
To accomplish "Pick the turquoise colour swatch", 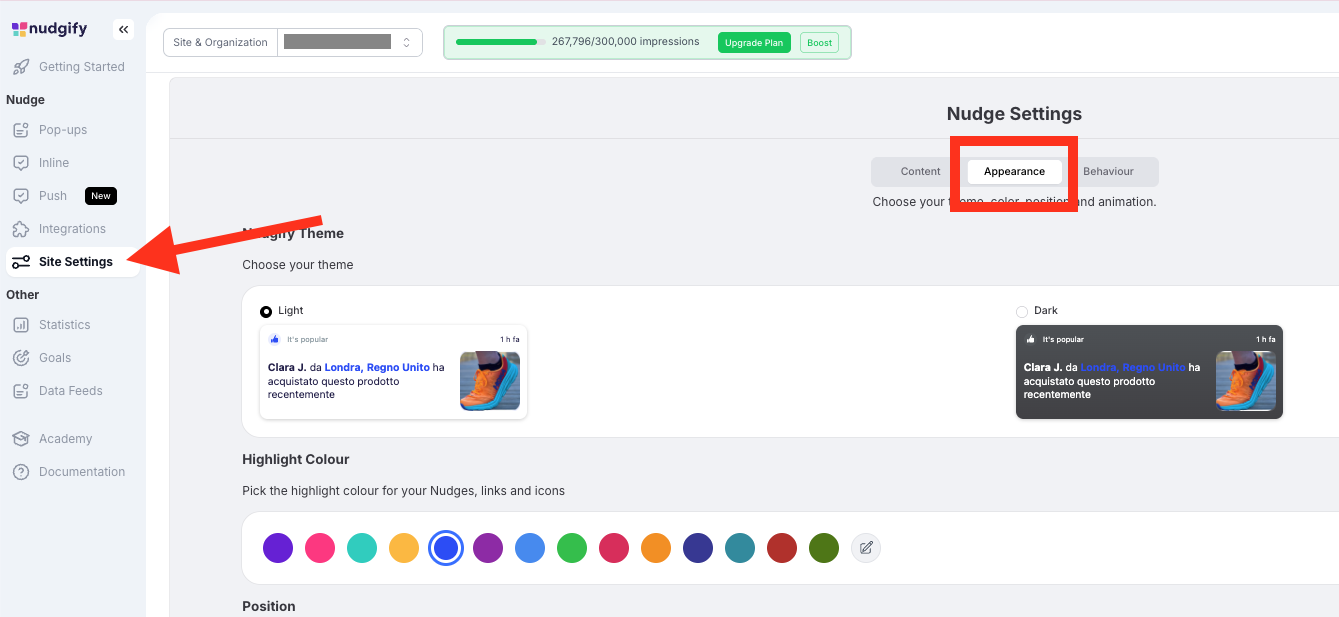I will point(362,548).
